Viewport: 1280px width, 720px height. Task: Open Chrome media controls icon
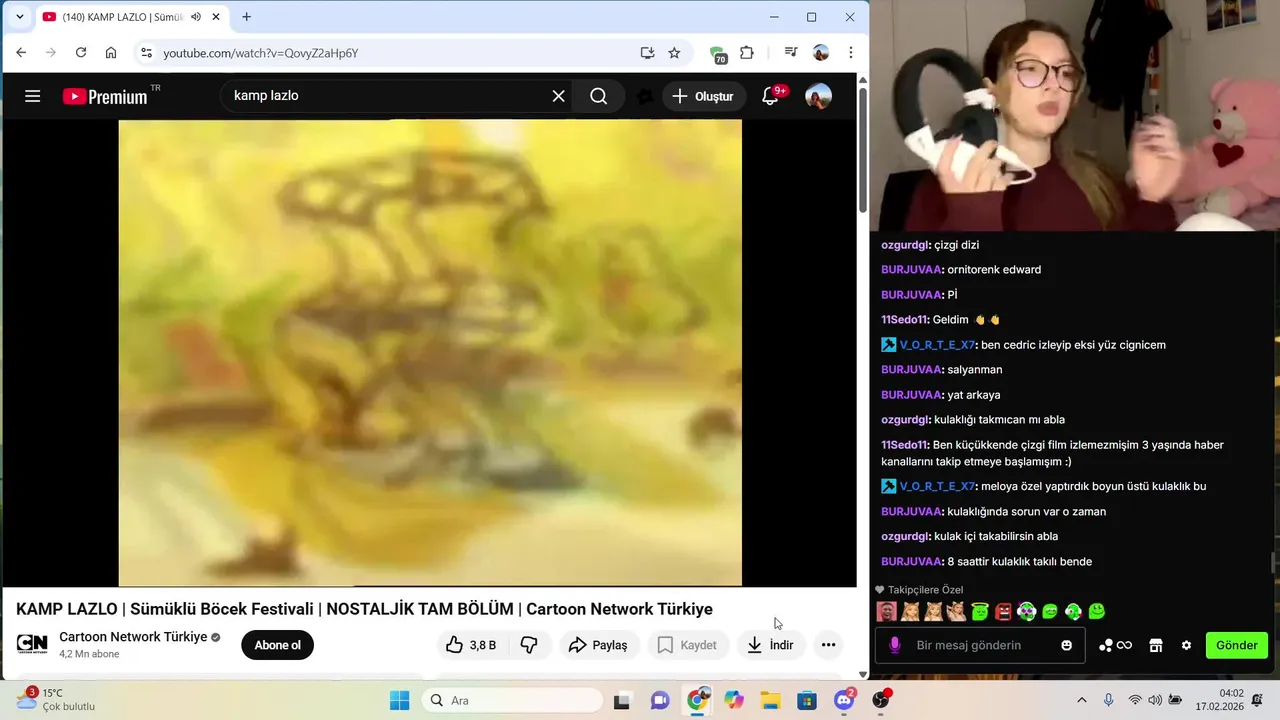[x=791, y=53]
